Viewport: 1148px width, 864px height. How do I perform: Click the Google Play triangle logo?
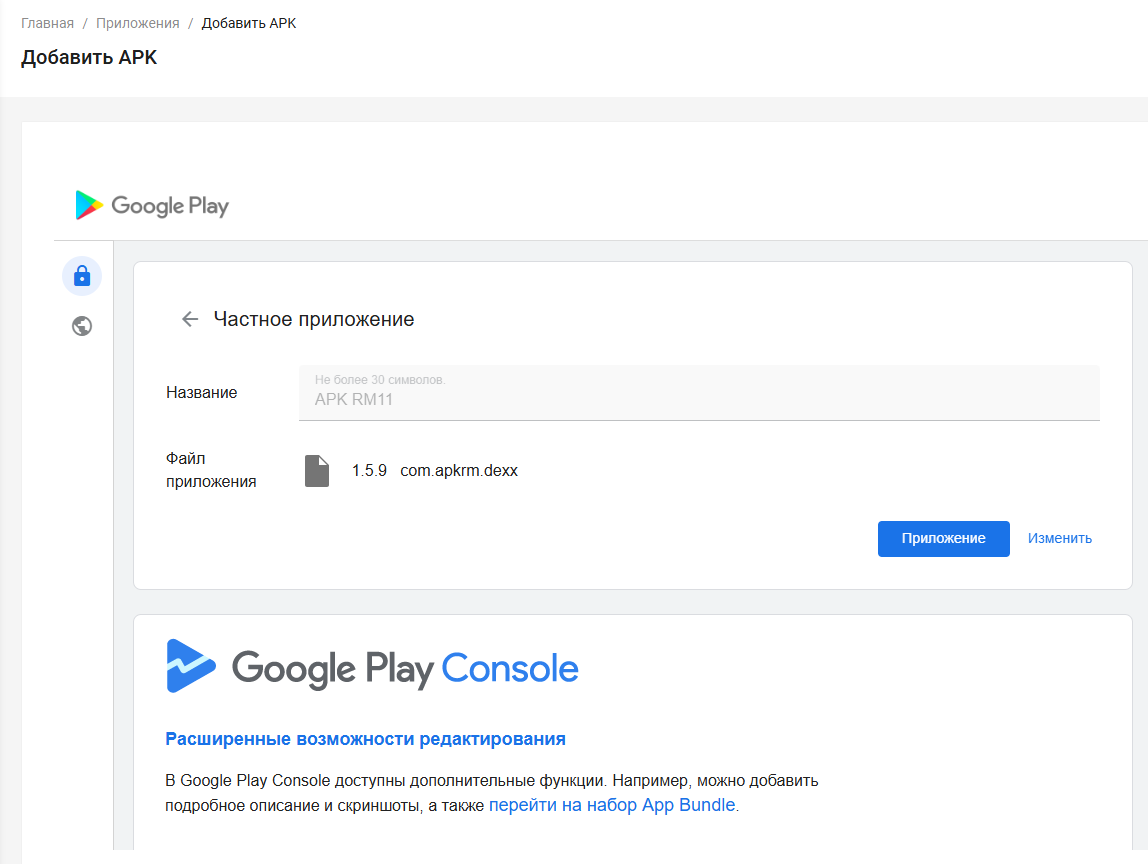89,205
